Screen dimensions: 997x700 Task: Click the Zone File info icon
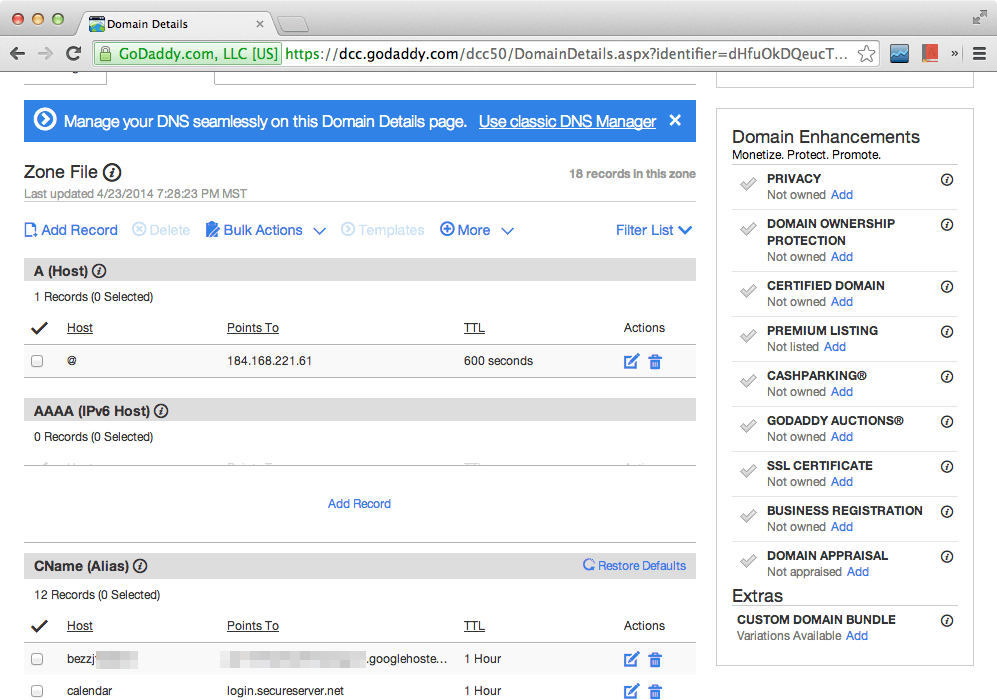[112, 173]
